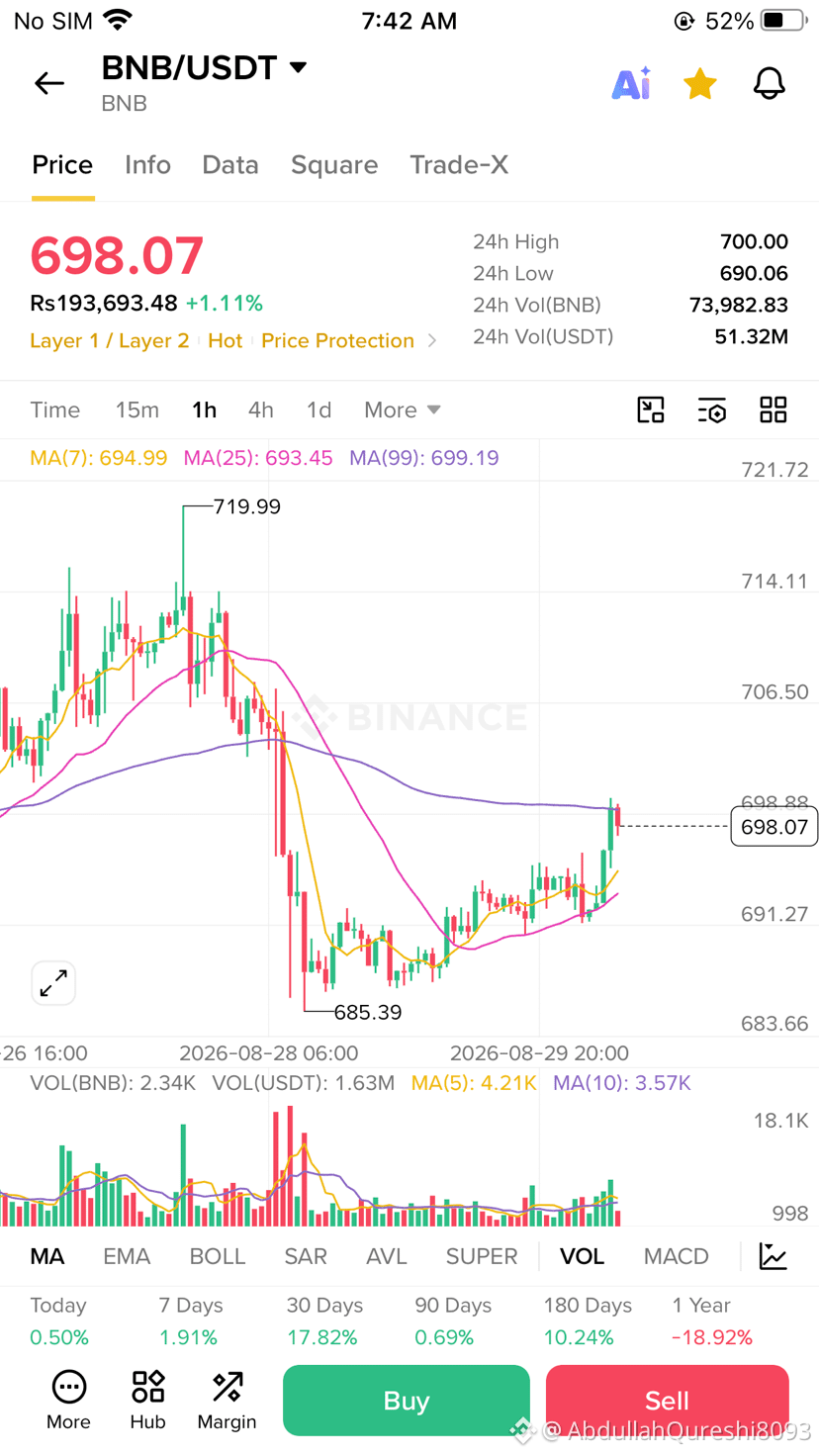Viewport: 819px width, 1456px height.
Task: Tap the 1 Year -18.92% performance
Action: (x=712, y=1321)
